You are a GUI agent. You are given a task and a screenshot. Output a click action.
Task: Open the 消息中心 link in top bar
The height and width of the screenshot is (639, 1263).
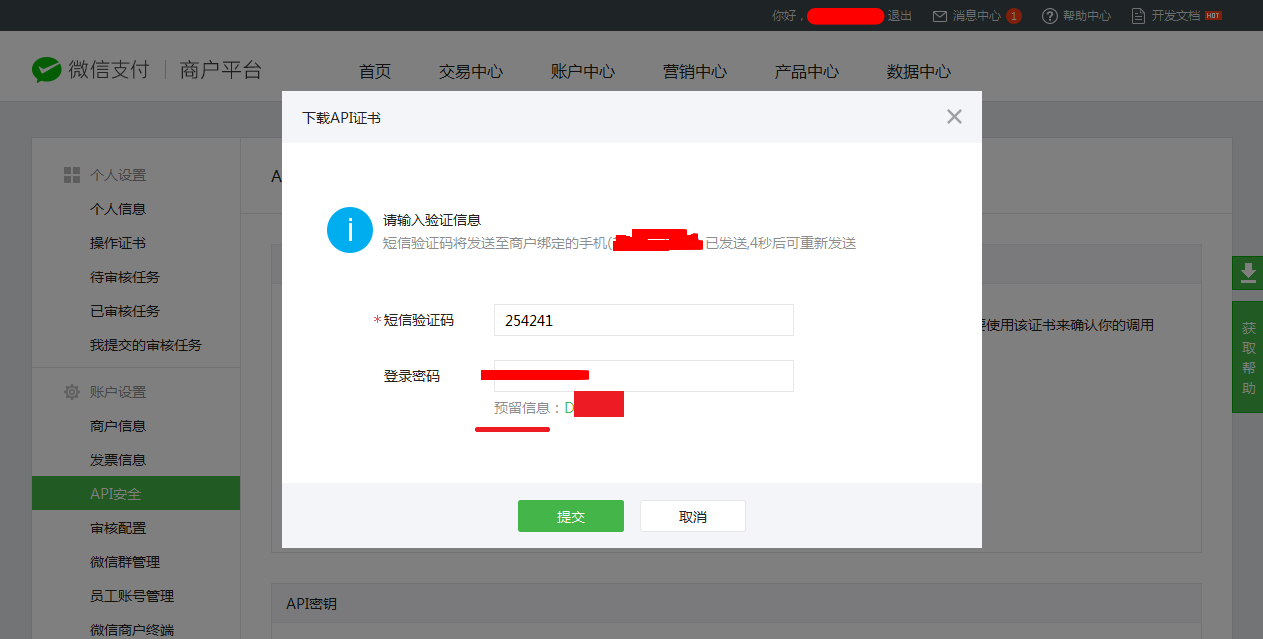pyautogui.click(x=977, y=16)
